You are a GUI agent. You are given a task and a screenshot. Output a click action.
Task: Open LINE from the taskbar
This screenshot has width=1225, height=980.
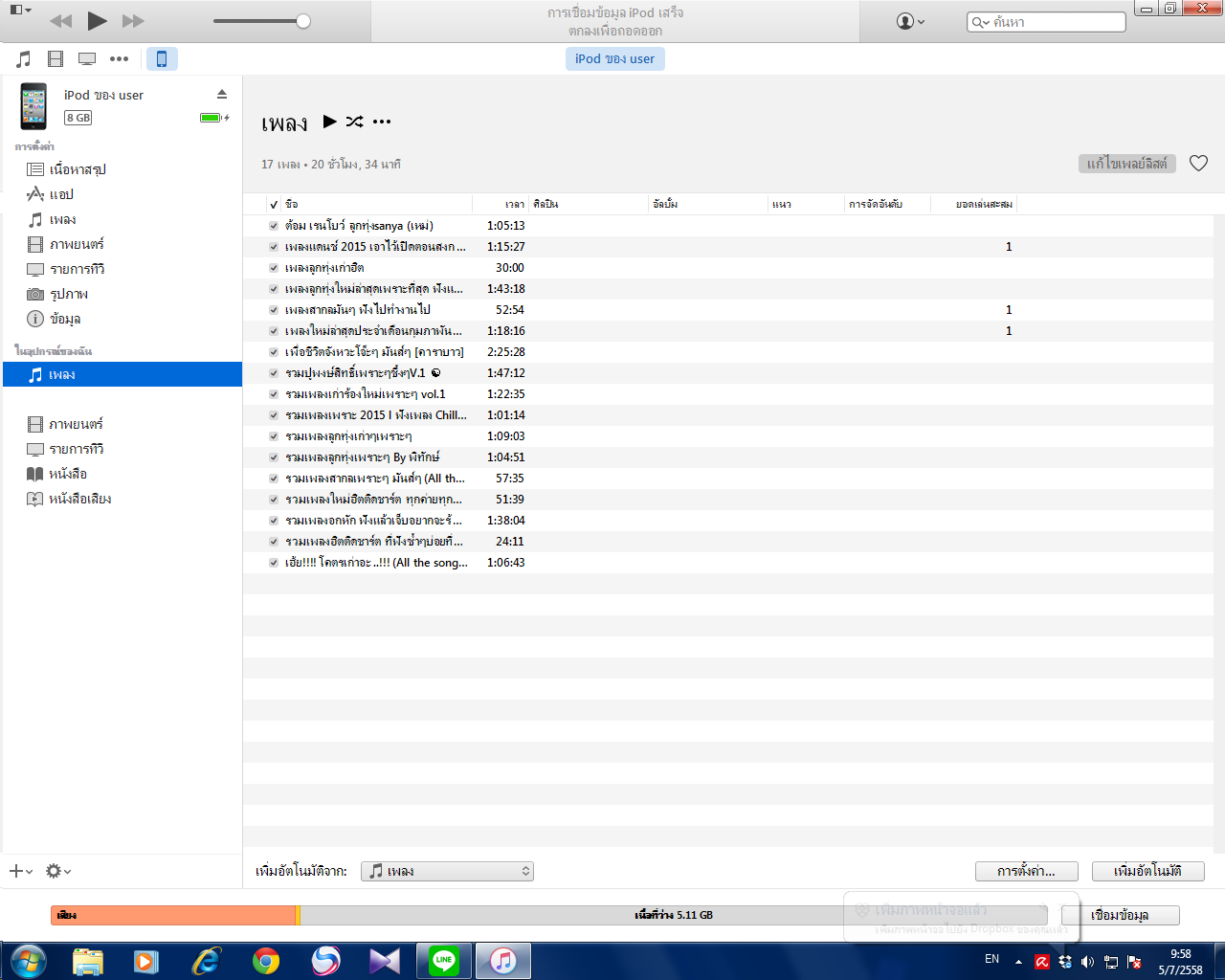click(x=444, y=961)
